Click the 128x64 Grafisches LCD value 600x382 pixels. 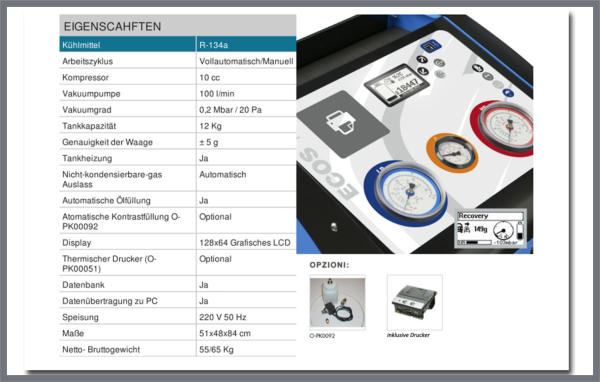245,243
